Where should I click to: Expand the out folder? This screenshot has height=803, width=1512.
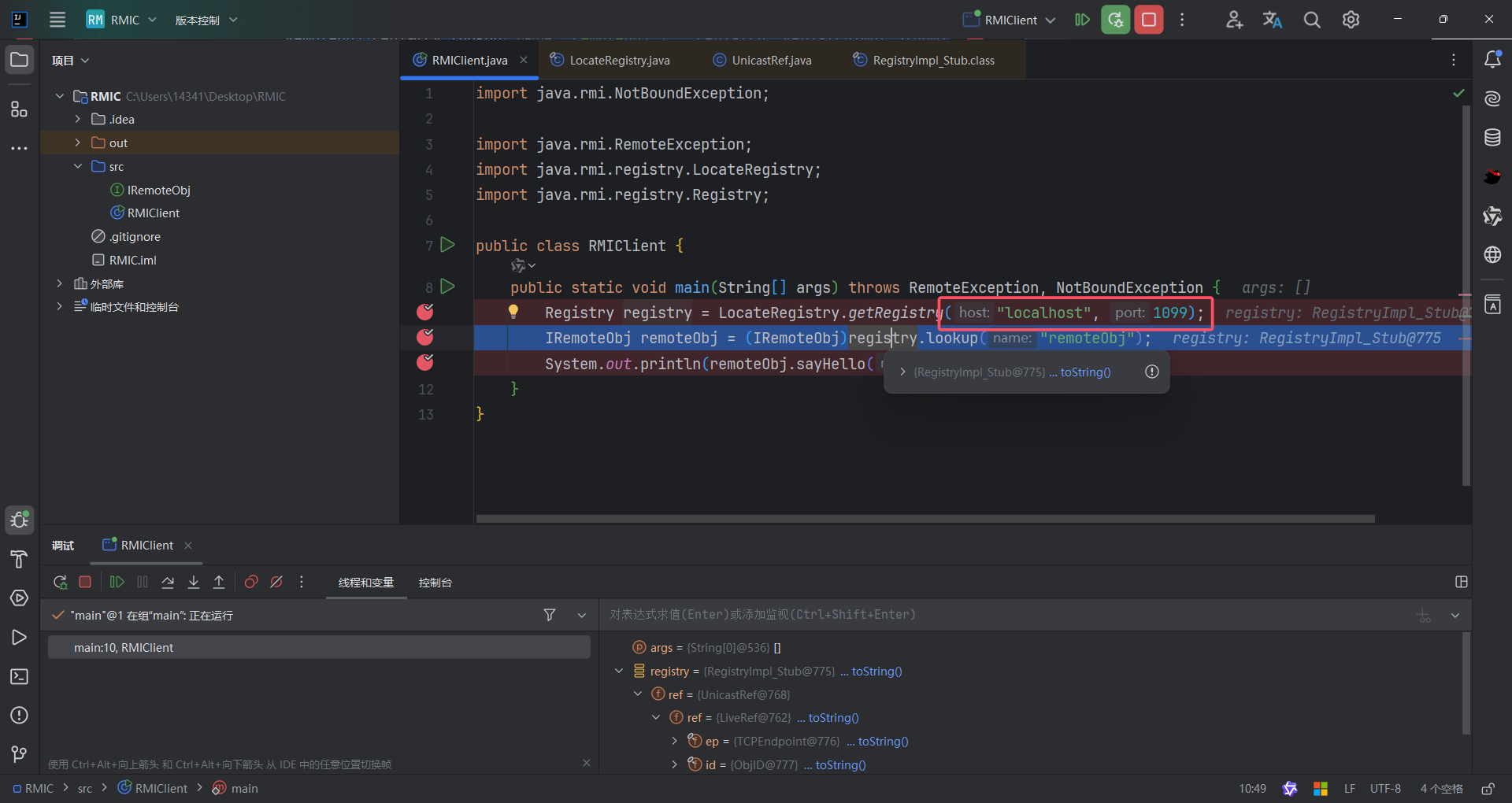pyautogui.click(x=78, y=142)
